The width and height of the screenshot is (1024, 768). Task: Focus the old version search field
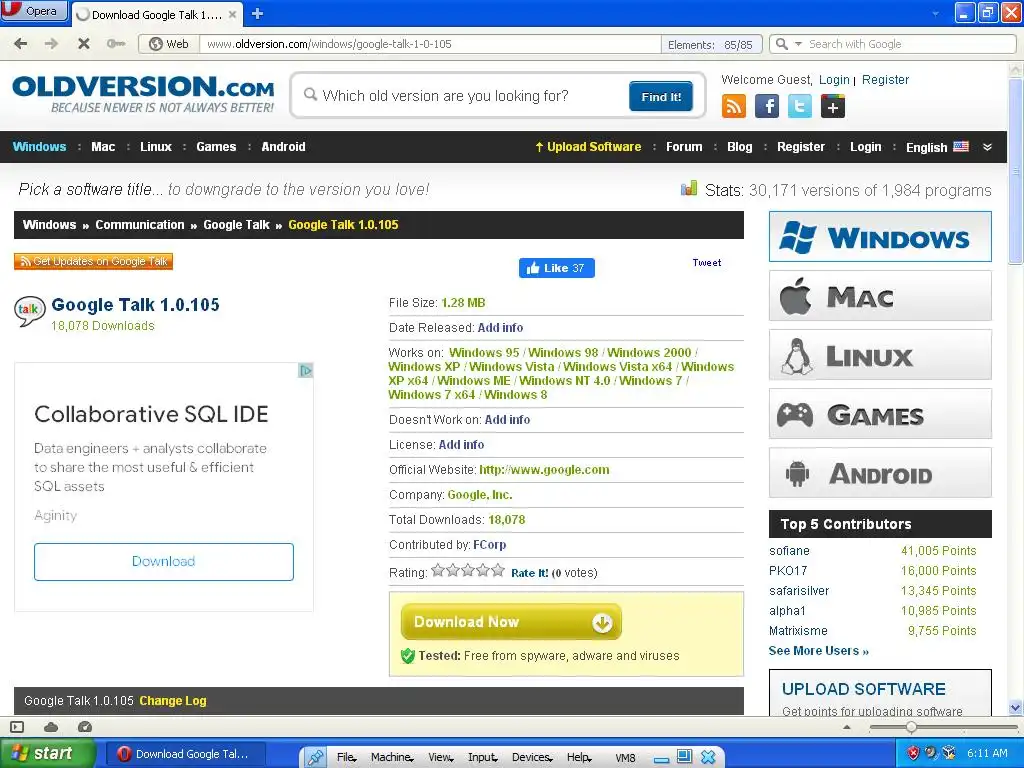point(464,96)
